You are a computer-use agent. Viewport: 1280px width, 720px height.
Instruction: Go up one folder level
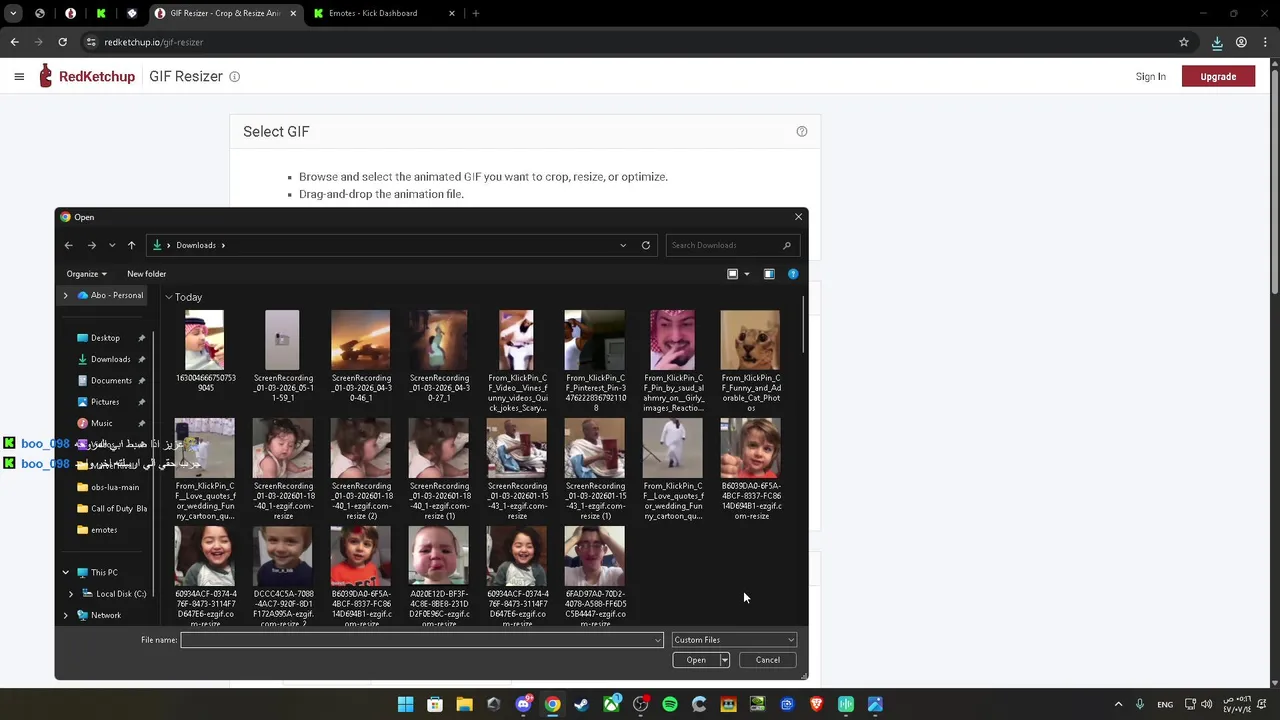pos(131,245)
